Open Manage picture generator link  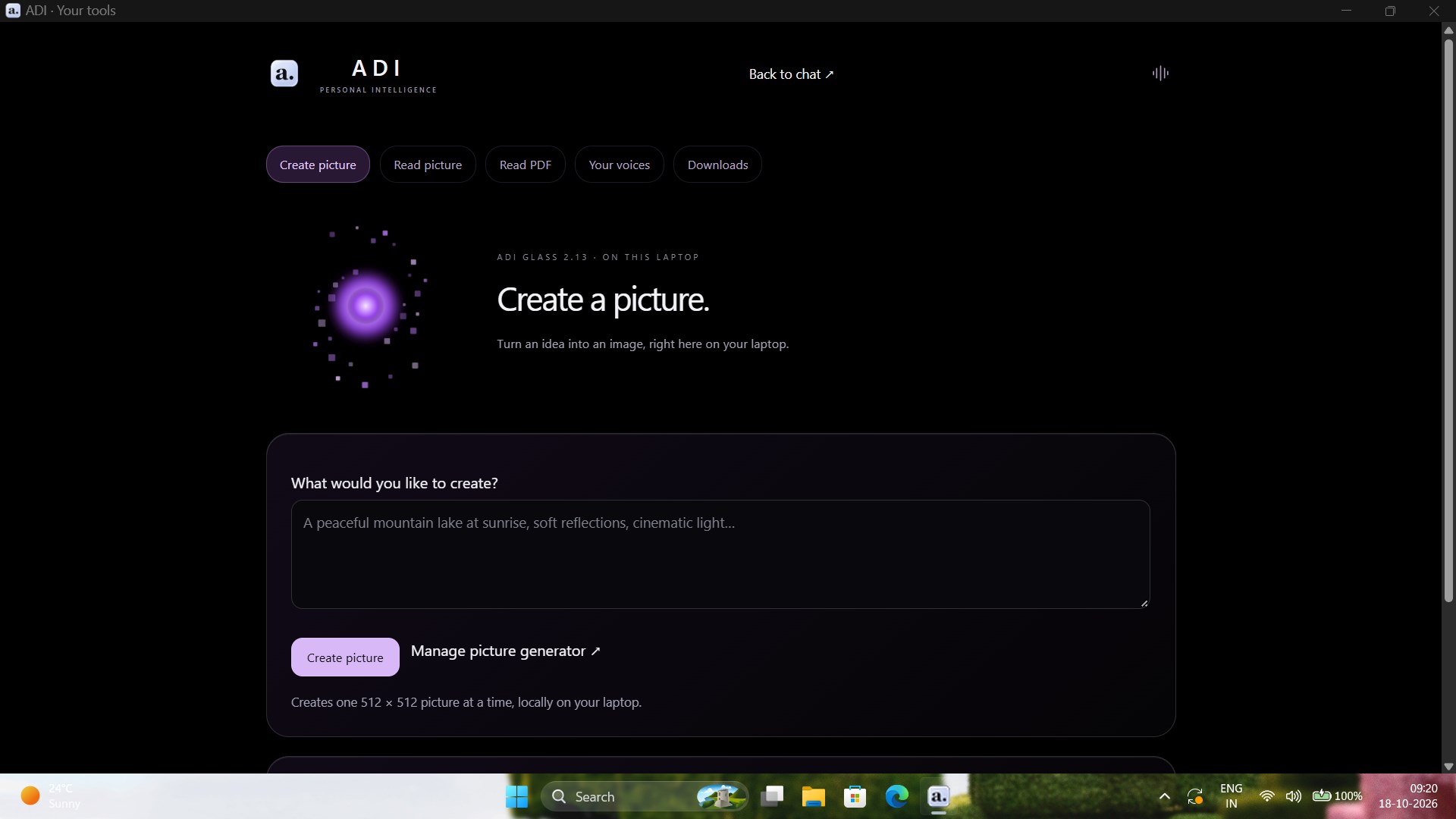506,651
